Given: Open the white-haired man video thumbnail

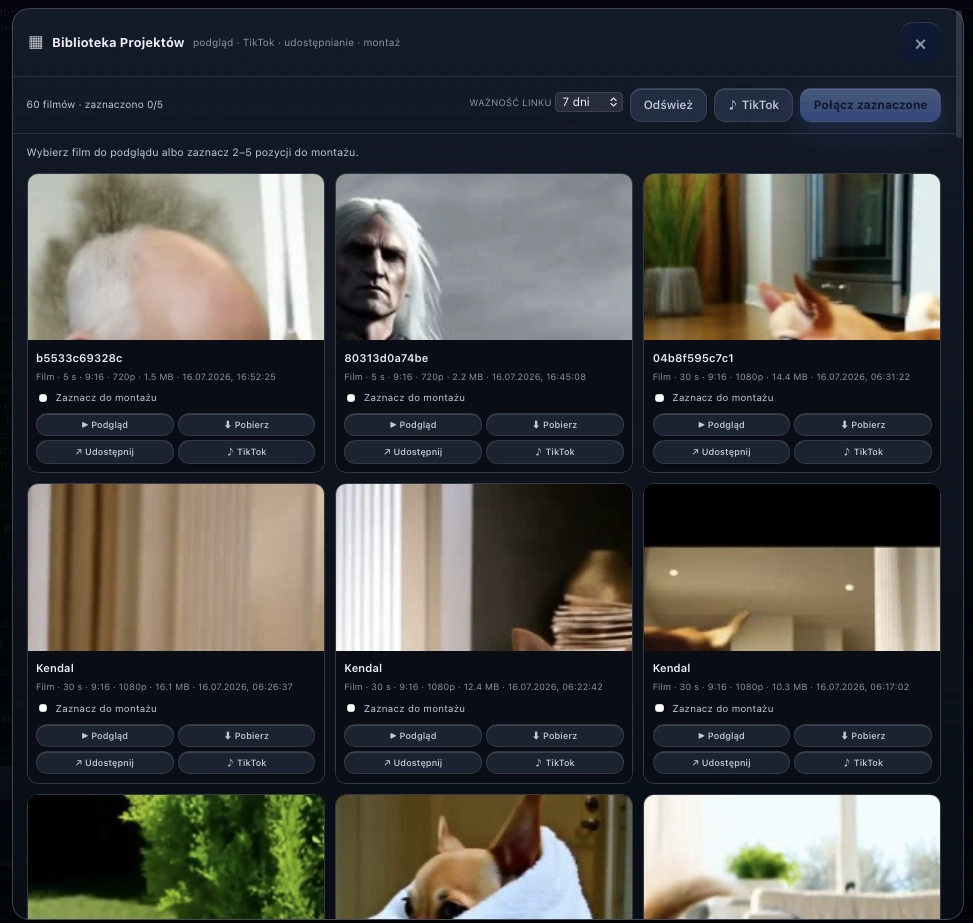Looking at the screenshot, I should tap(483, 257).
